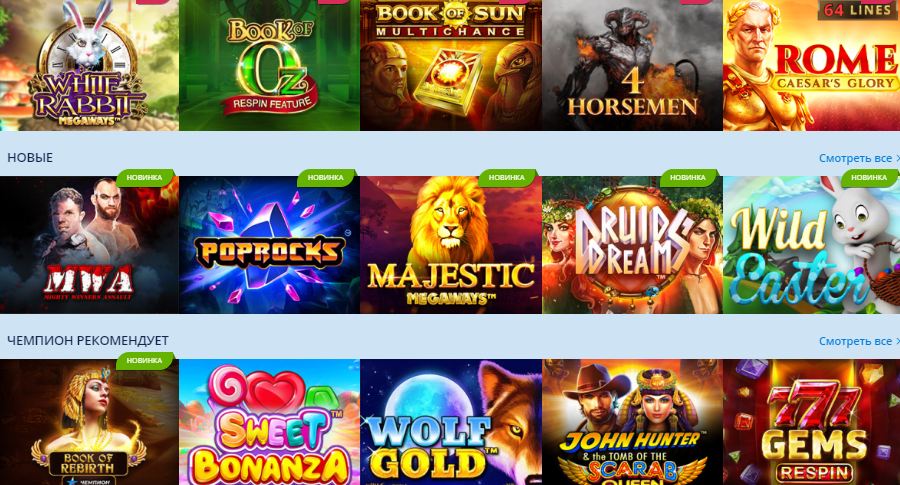The height and width of the screenshot is (485, 900).
Task: Open the Wild Easter bunny game
Action: coord(812,245)
